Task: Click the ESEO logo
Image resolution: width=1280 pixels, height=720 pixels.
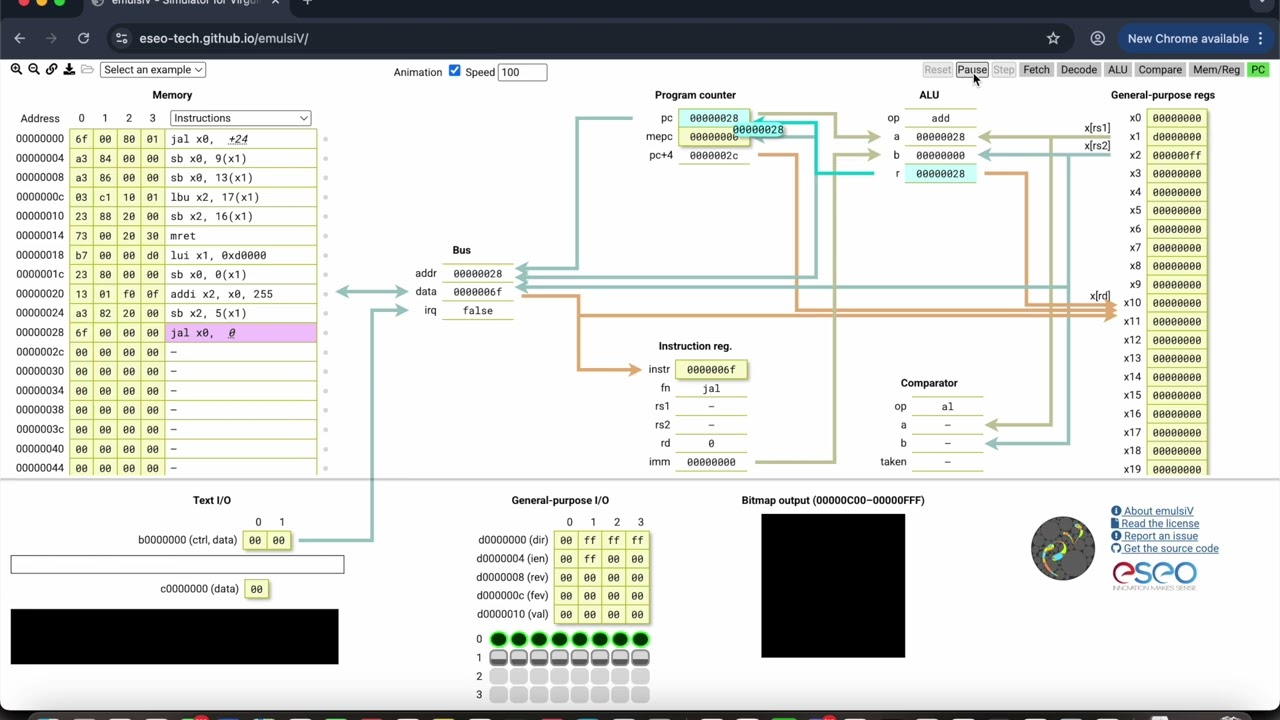Action: tap(1154, 575)
